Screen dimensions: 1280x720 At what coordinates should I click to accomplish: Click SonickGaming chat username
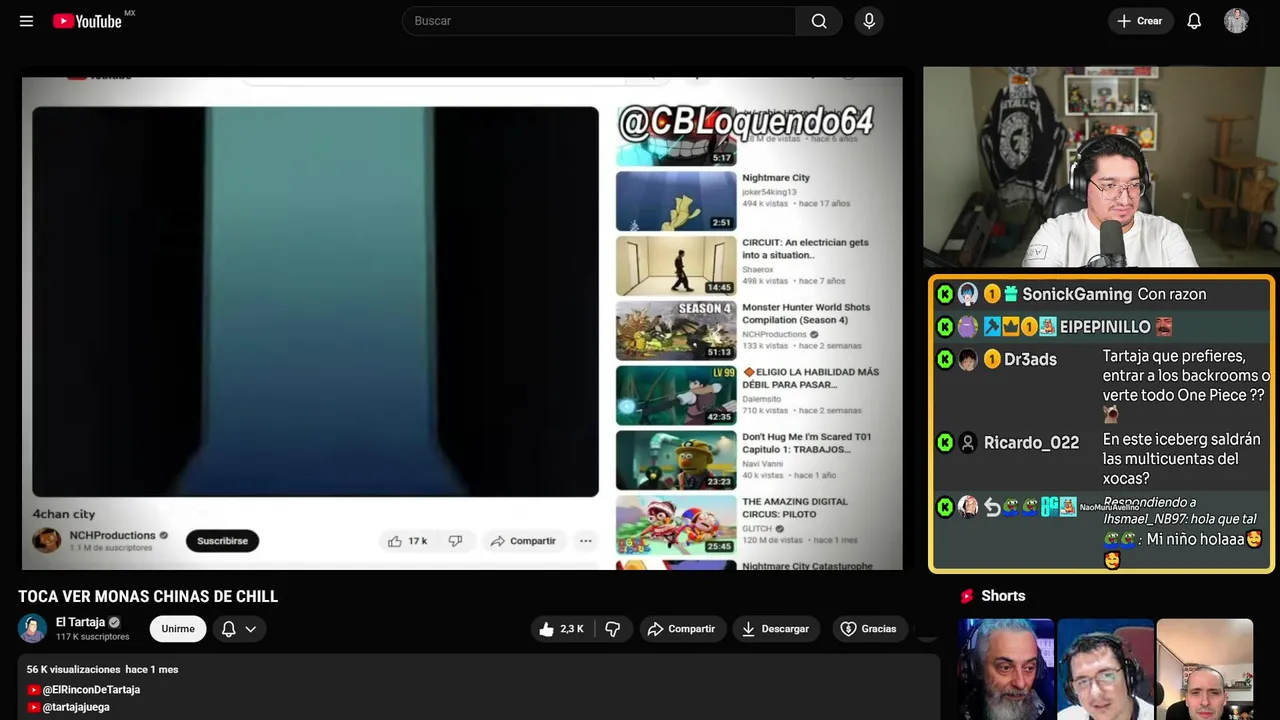1077,294
